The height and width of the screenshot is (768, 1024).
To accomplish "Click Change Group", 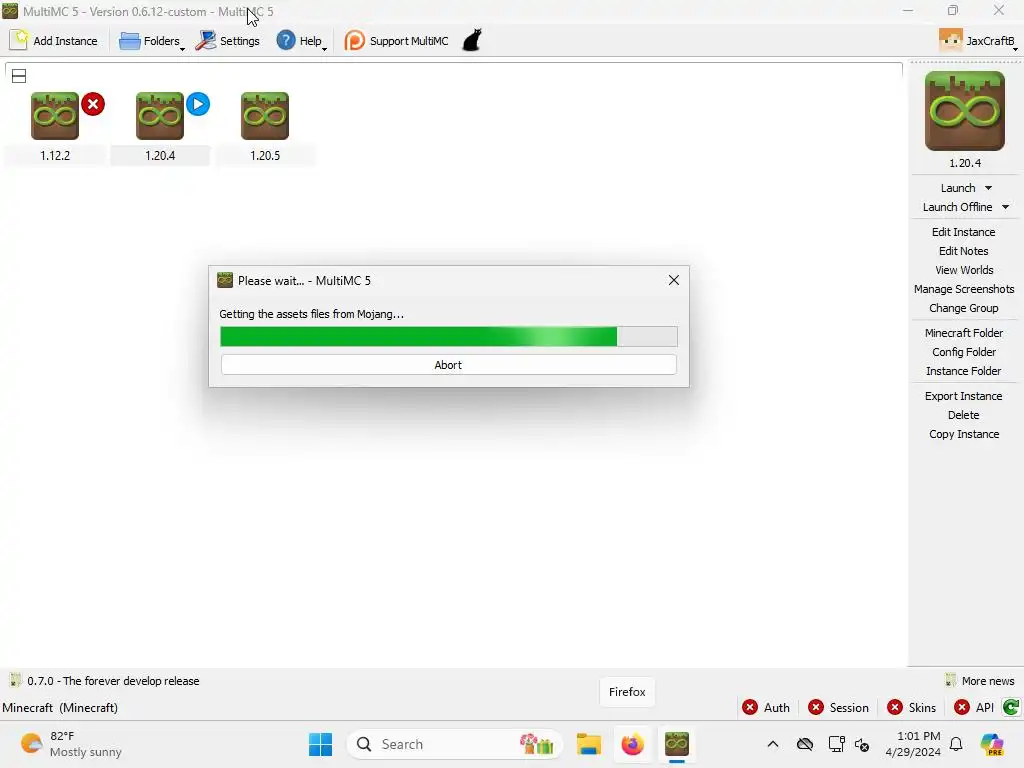I will pyautogui.click(x=963, y=308).
